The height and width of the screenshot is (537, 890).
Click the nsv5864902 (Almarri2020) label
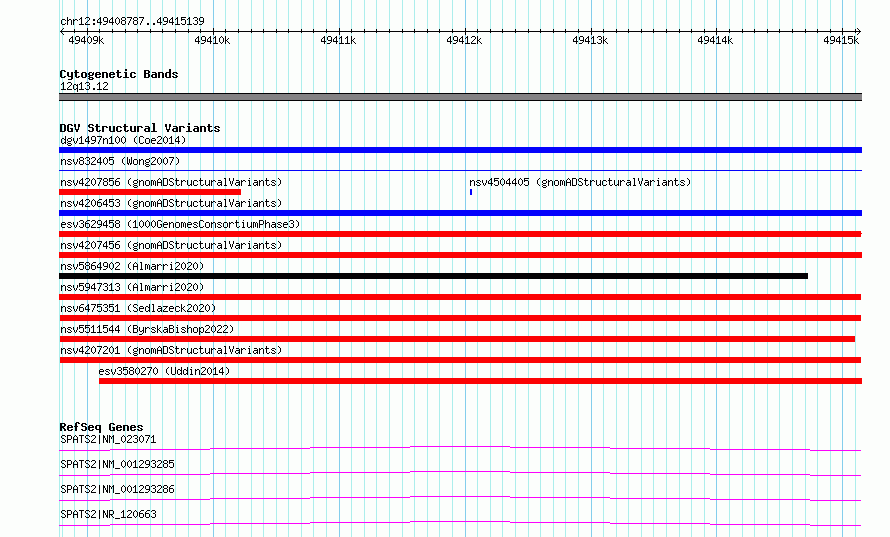click(x=132, y=266)
